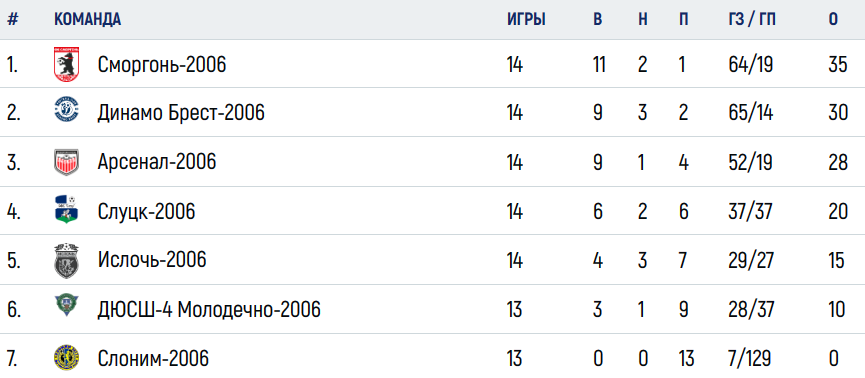Go to the Ислочь-2006 team page
Screen dimensions: 865x378
tap(152, 259)
